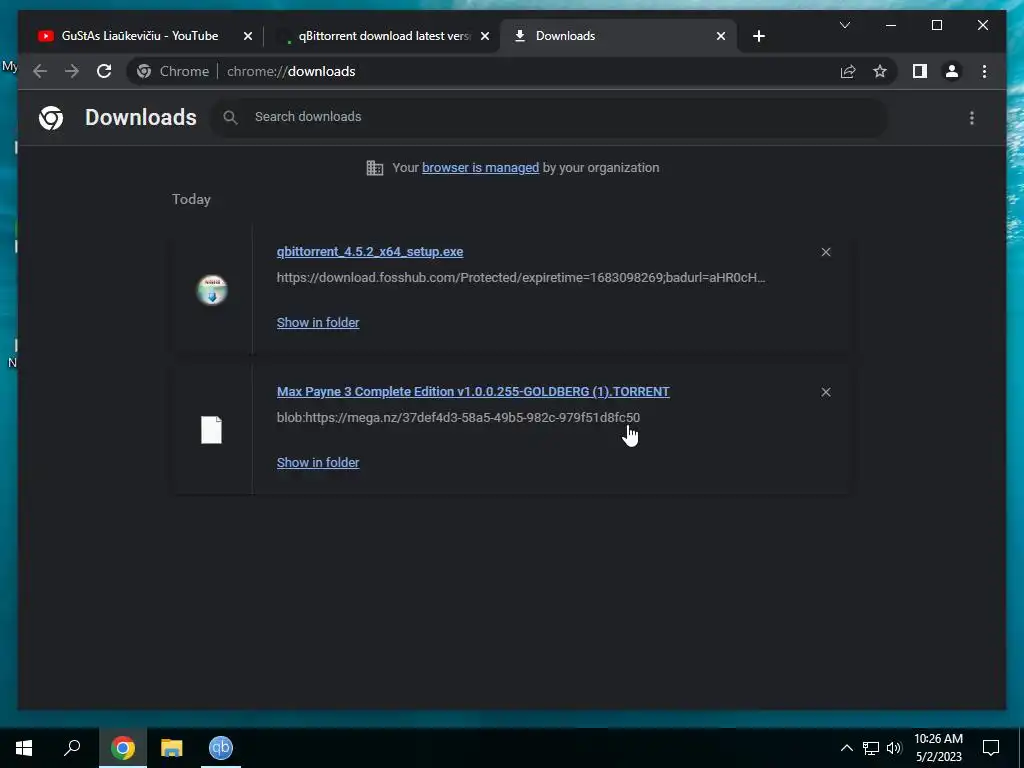Bookmark this page with the star icon
Screen dimensions: 1024x768
click(x=880, y=71)
